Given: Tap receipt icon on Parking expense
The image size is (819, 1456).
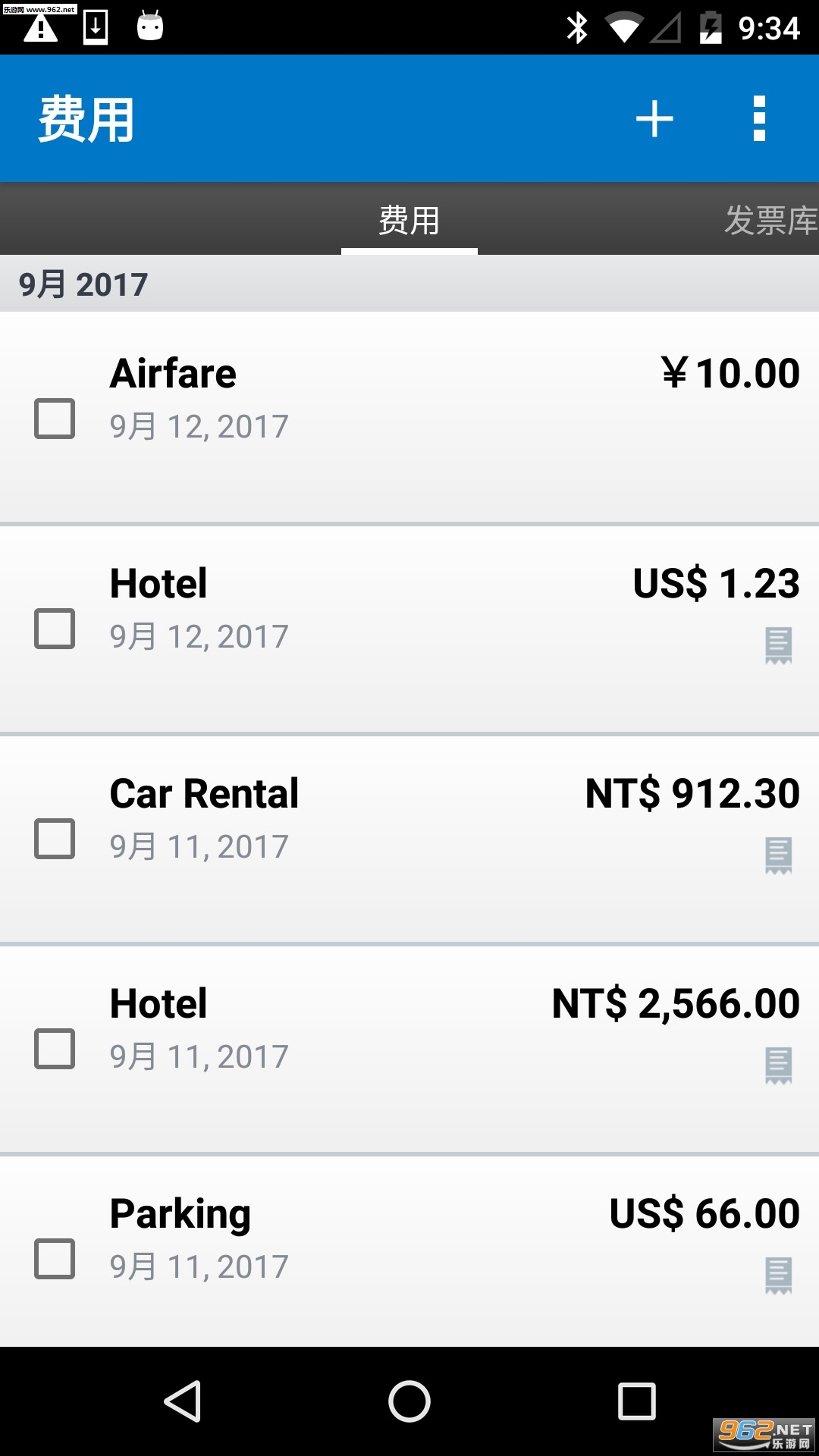Looking at the screenshot, I should [x=778, y=1276].
